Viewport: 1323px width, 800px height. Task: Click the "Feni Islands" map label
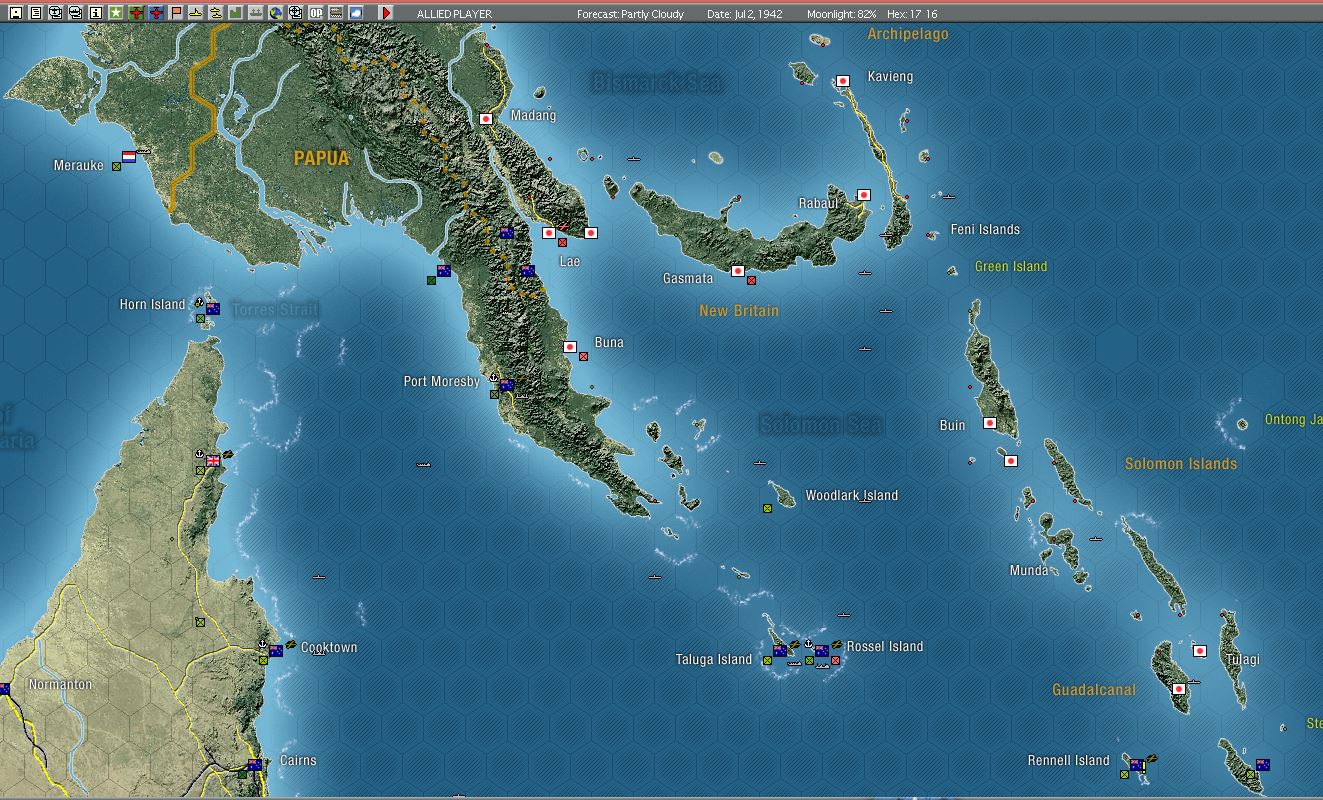(985, 229)
